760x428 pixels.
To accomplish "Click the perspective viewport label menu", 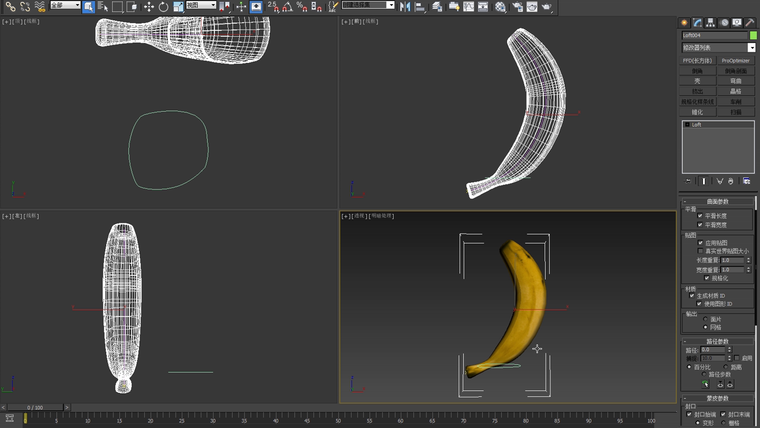I will tap(357, 216).
